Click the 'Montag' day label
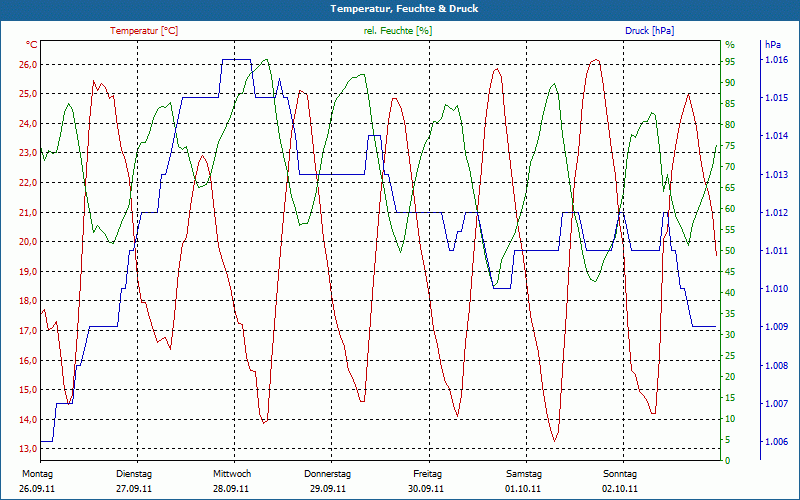 37,474
